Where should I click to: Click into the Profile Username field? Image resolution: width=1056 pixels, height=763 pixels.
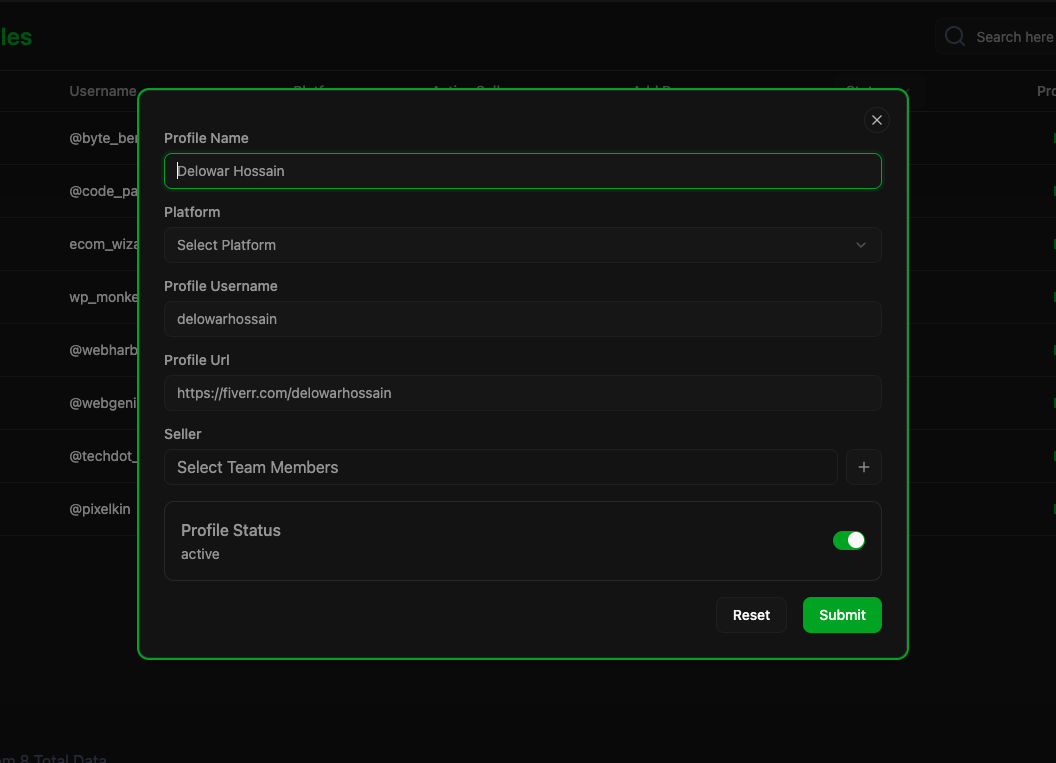(x=522, y=319)
